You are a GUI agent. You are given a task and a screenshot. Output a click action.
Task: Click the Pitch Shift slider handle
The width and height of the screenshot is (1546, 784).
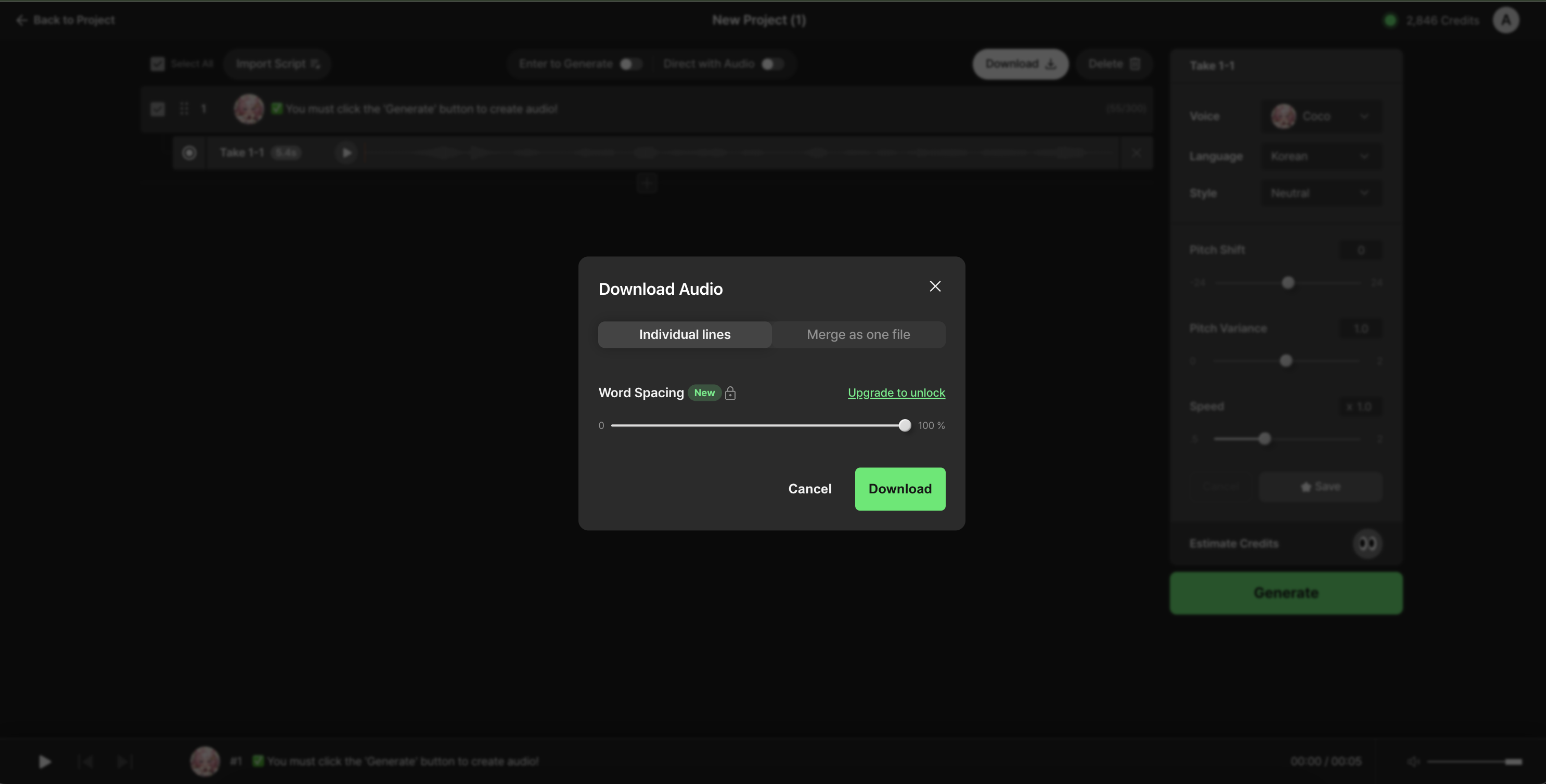(x=1288, y=282)
